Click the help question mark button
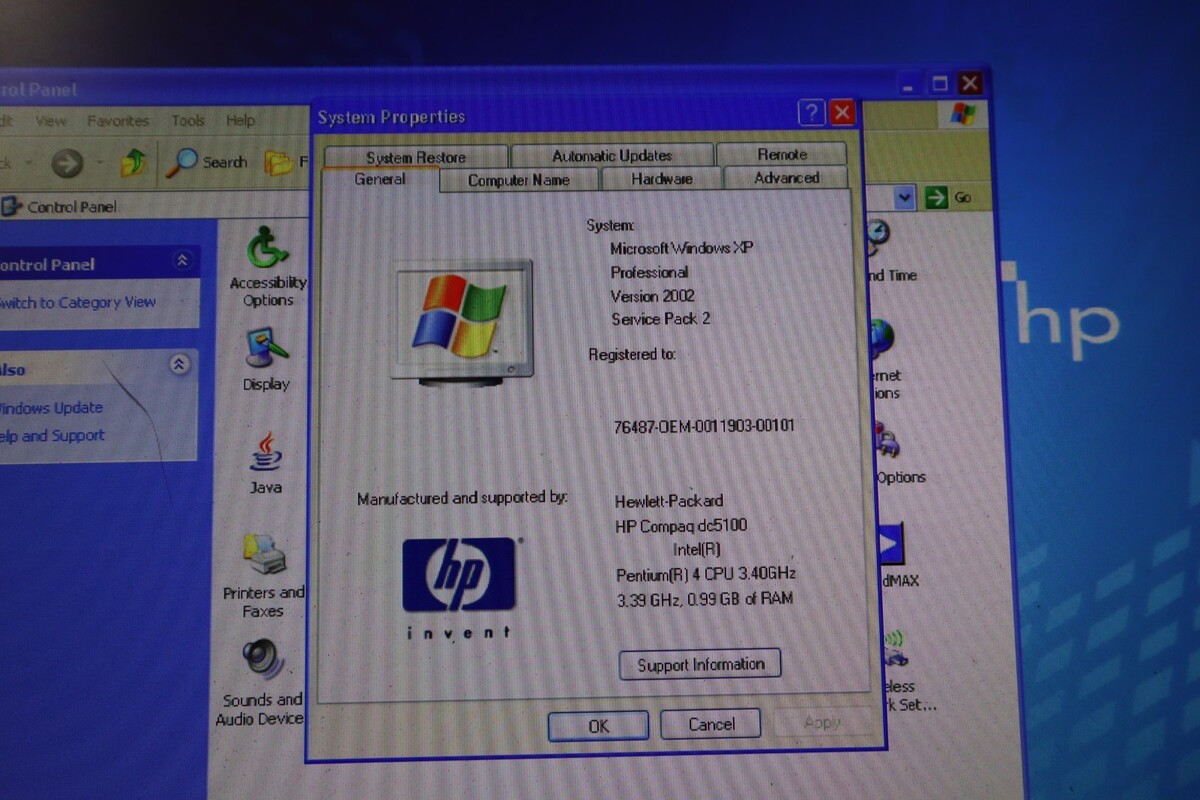Image resolution: width=1200 pixels, height=800 pixels. [811, 113]
